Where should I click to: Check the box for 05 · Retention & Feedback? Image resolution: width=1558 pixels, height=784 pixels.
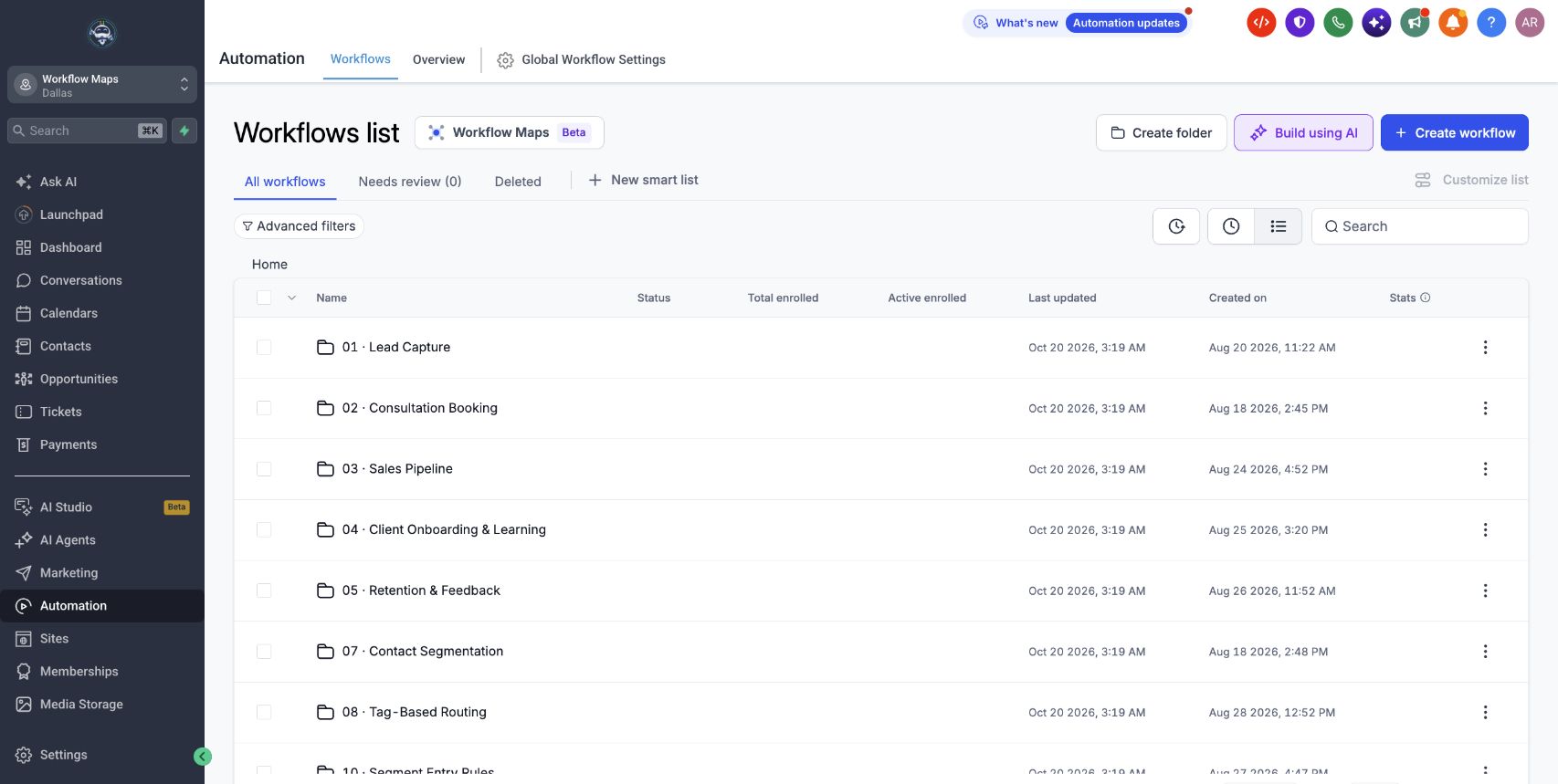(x=264, y=591)
